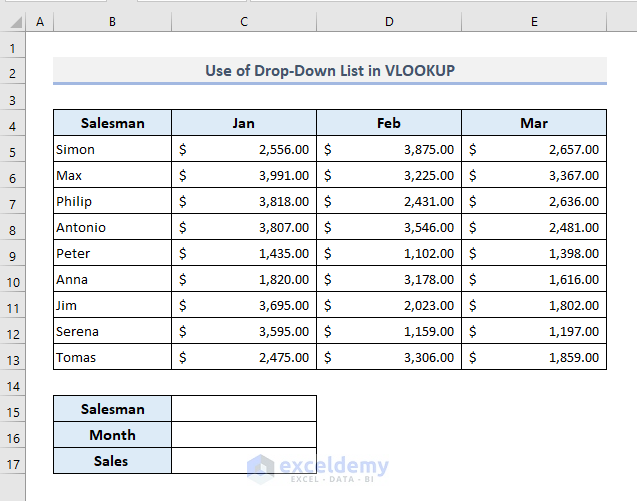Select column E header
The image size is (637, 501).
[x=534, y=21]
